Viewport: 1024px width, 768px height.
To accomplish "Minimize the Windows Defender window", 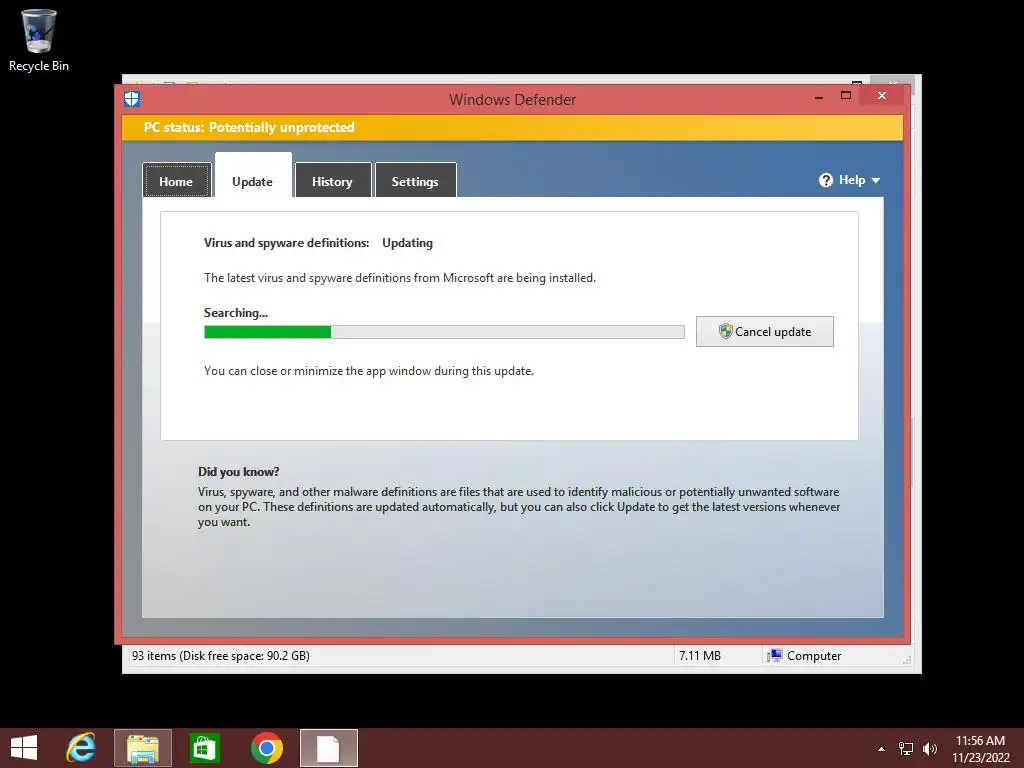I will click(x=819, y=97).
